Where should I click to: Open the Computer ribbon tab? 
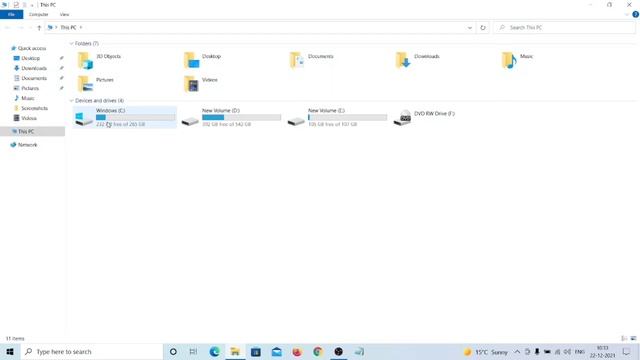(x=38, y=14)
